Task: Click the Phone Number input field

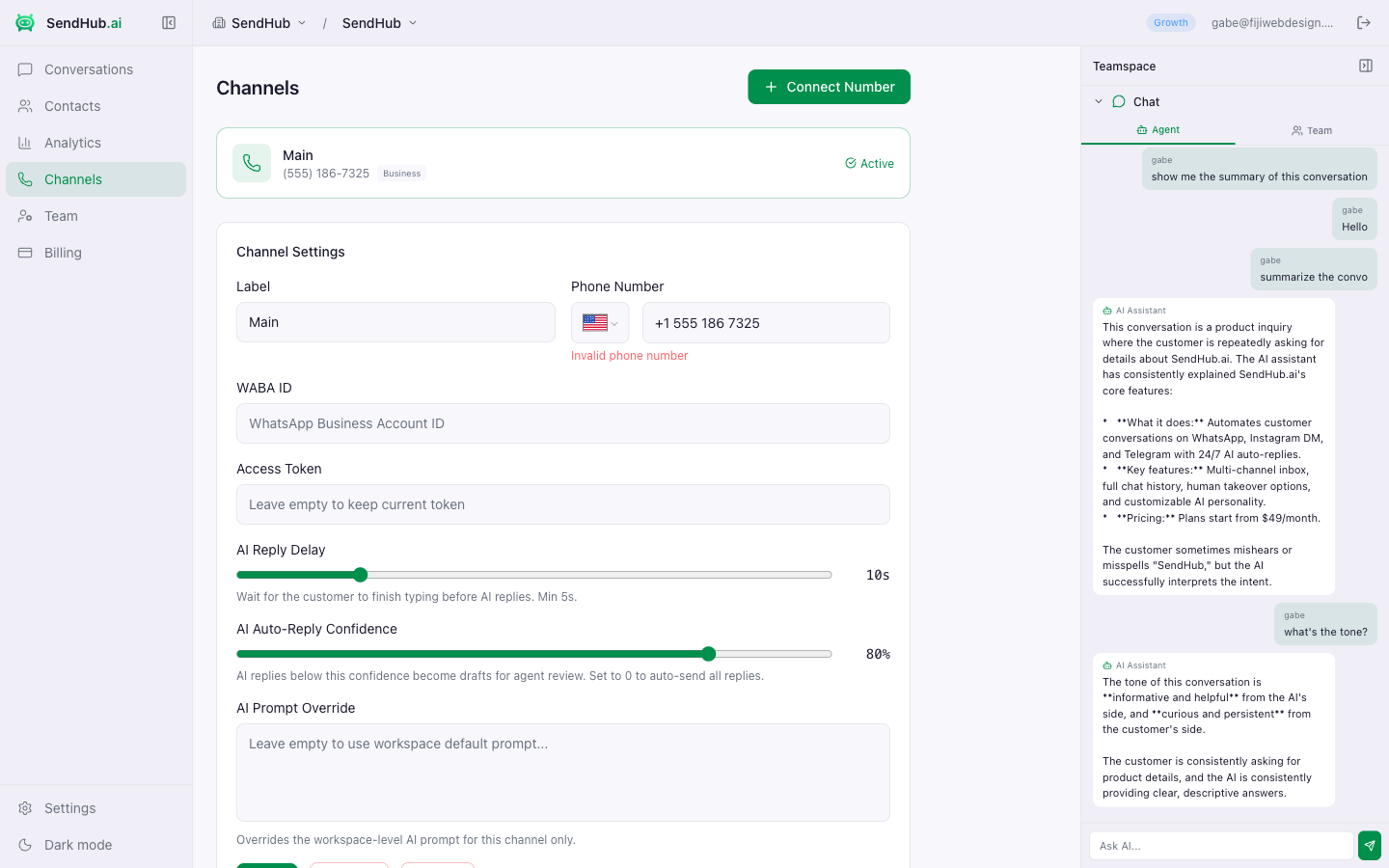Action: [x=766, y=323]
